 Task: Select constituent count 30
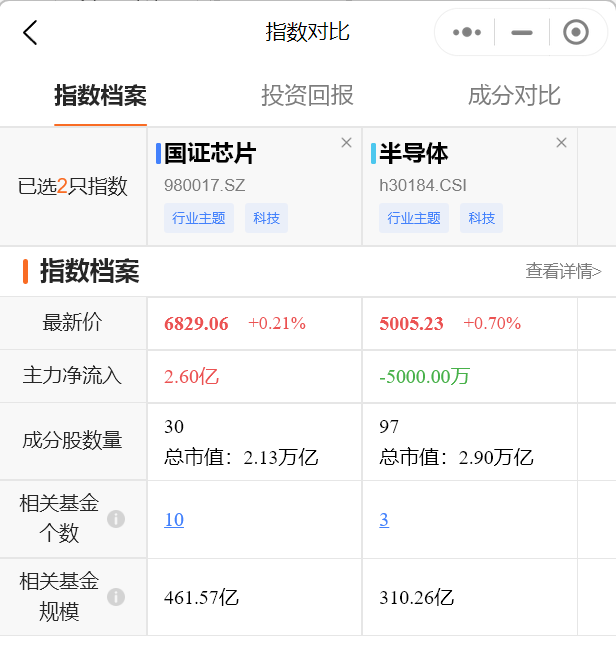tap(174, 427)
